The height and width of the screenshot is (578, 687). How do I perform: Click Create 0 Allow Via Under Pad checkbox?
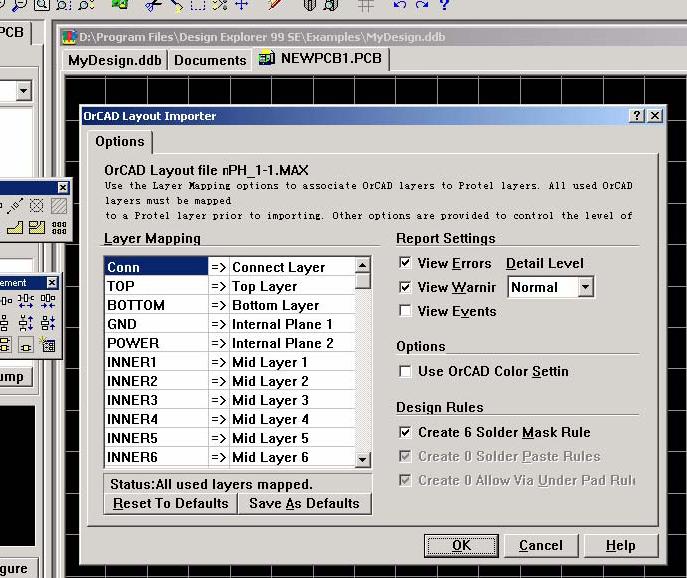pyautogui.click(x=405, y=480)
